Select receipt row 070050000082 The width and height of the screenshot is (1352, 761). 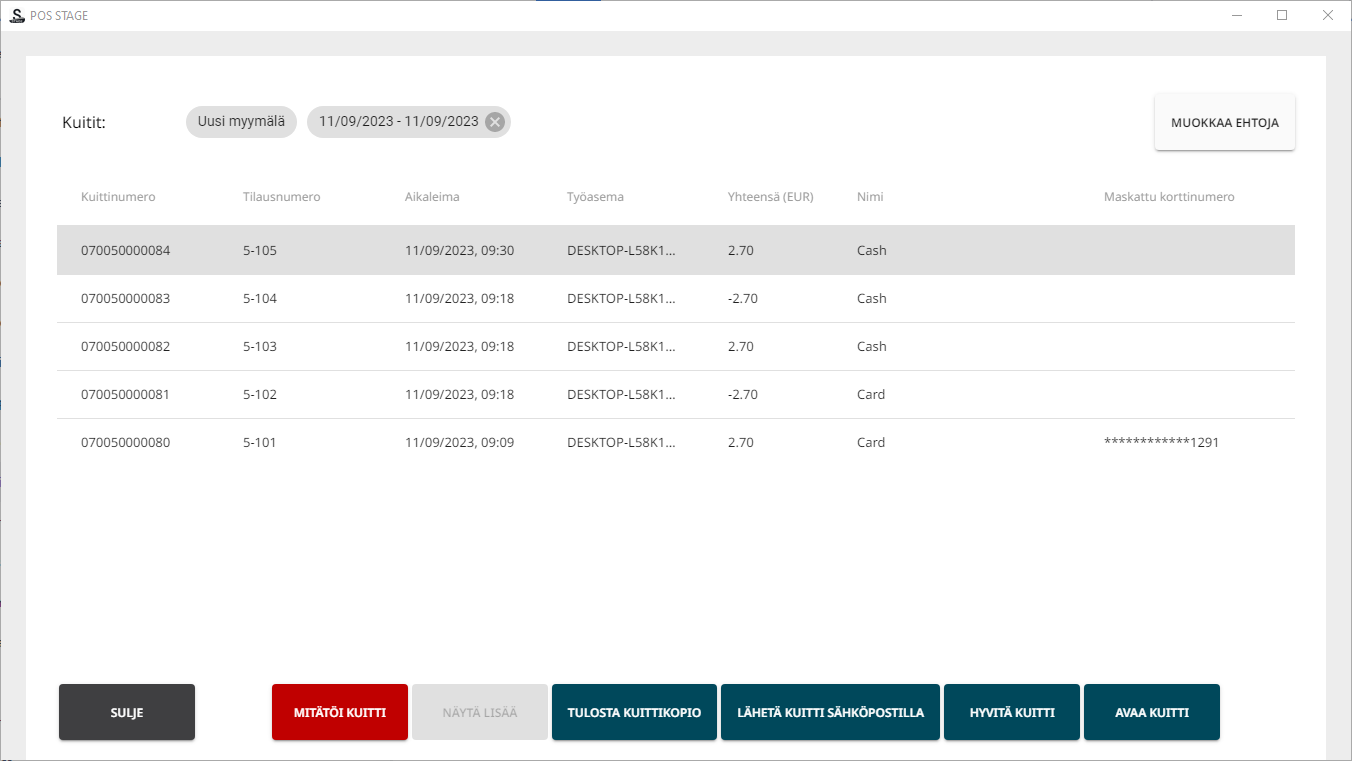pyautogui.click(x=126, y=346)
